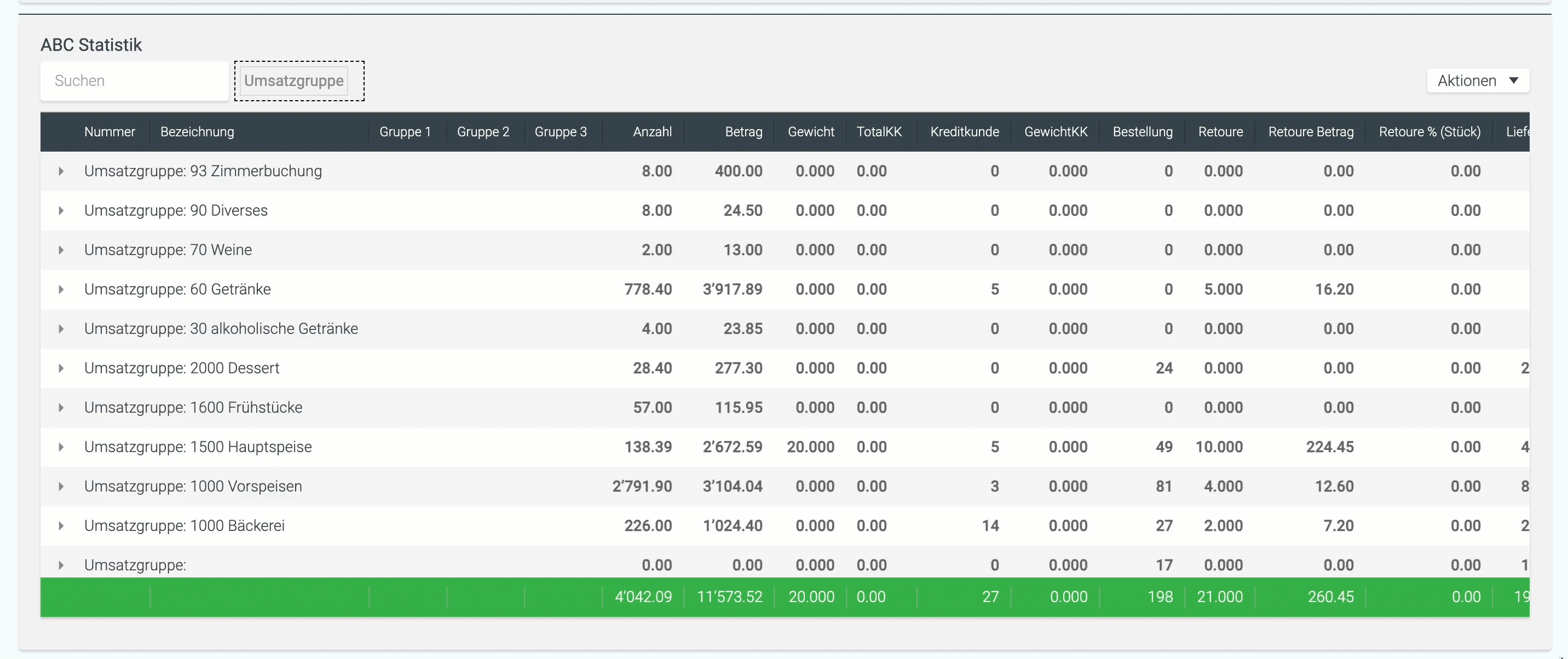This screenshot has height=659, width=1568.
Task: Expand the 1000 Bäckerei group row
Action: pos(61,526)
